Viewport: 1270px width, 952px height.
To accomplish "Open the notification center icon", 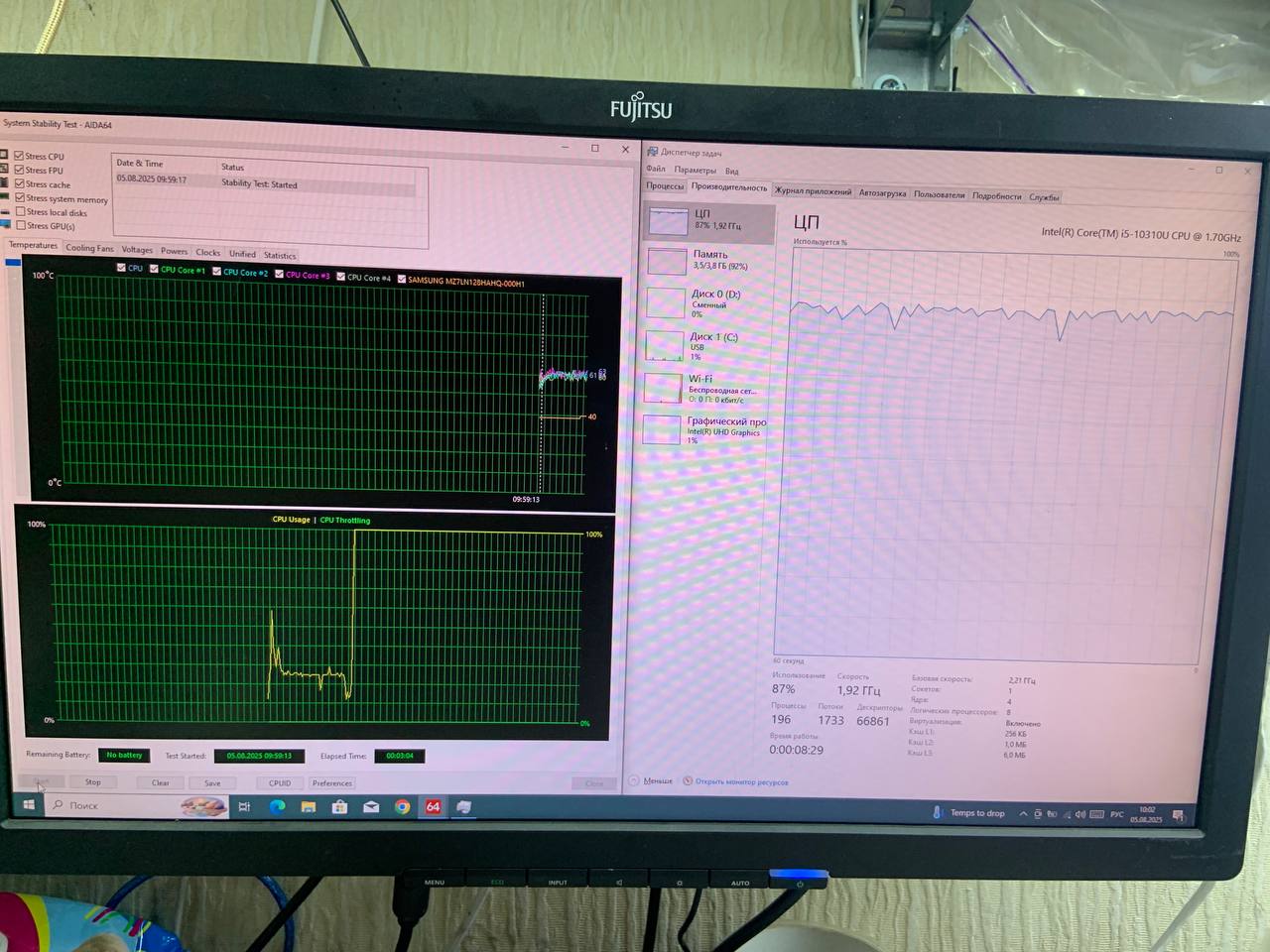I will 1178,816.
